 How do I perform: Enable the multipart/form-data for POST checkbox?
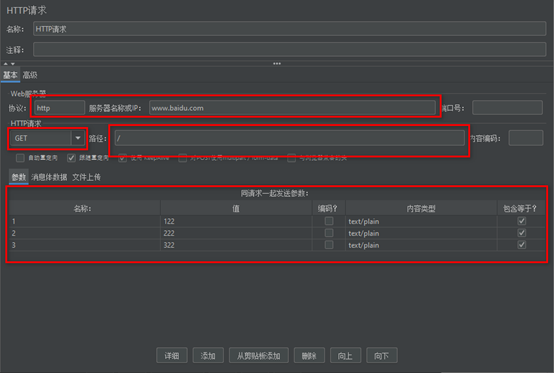point(183,158)
